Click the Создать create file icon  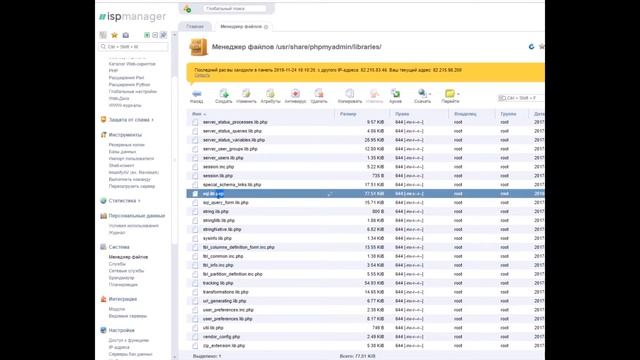click(x=224, y=93)
